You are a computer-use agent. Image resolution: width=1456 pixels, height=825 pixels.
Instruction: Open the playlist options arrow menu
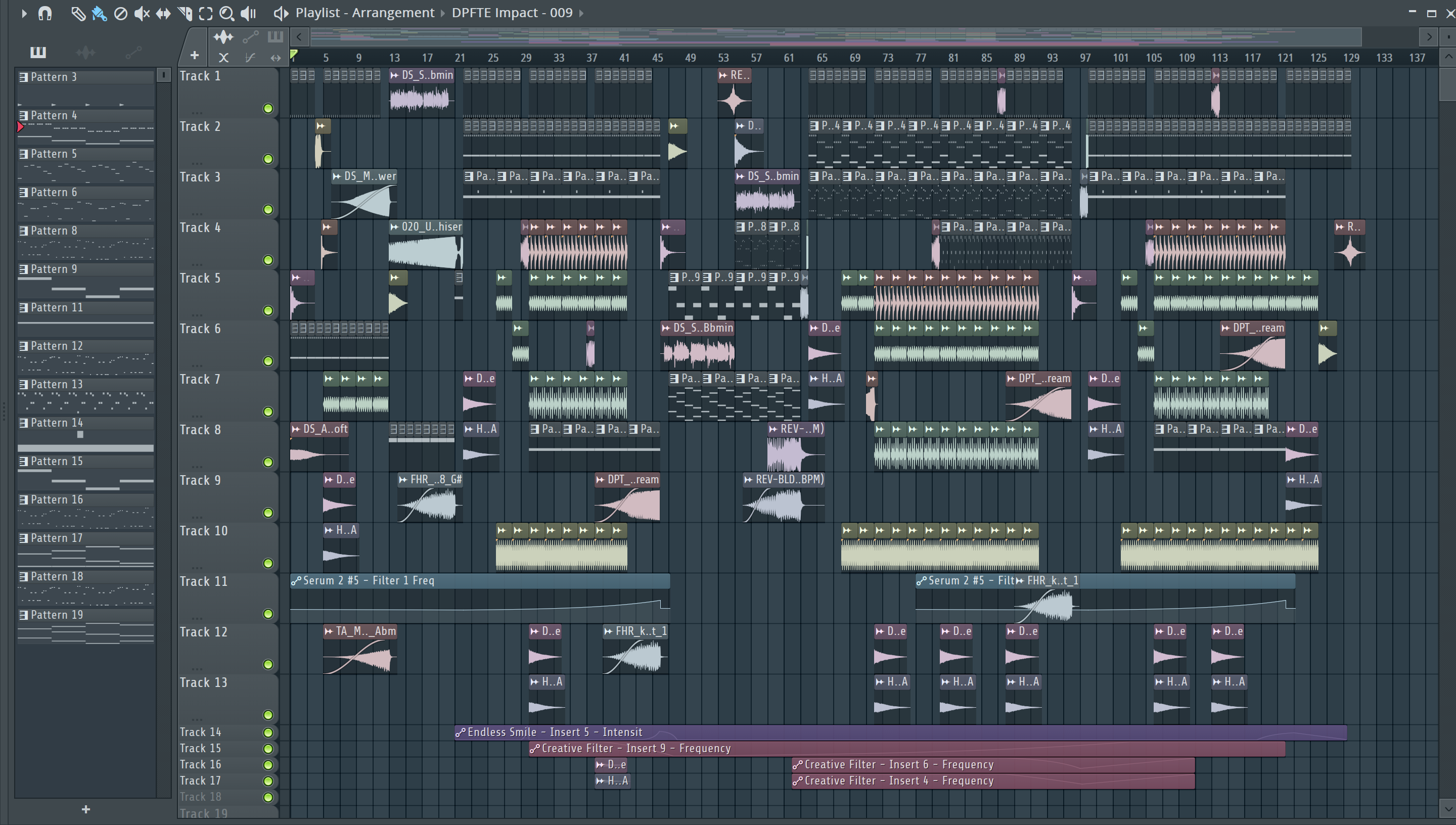pos(23,13)
